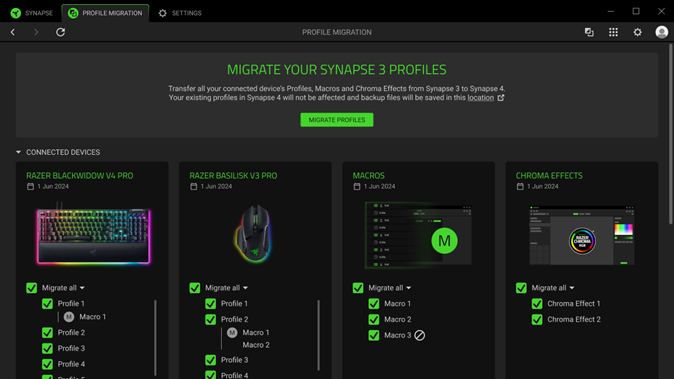Click the Razer Basilisk V3 Pro title
The image size is (674, 379).
coord(233,175)
